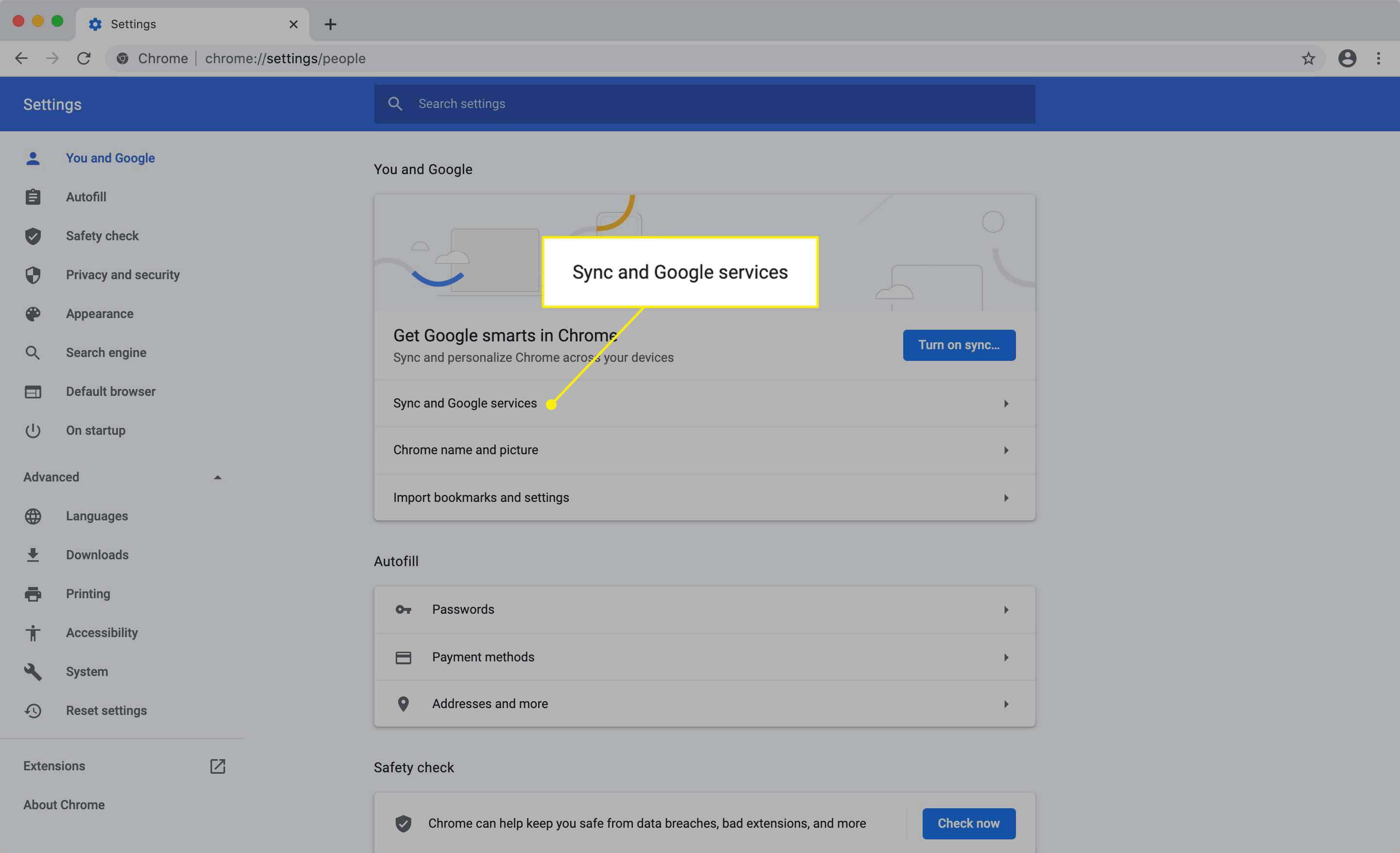The image size is (1400, 853).
Task: Click the Default browser window icon
Action: click(33, 391)
